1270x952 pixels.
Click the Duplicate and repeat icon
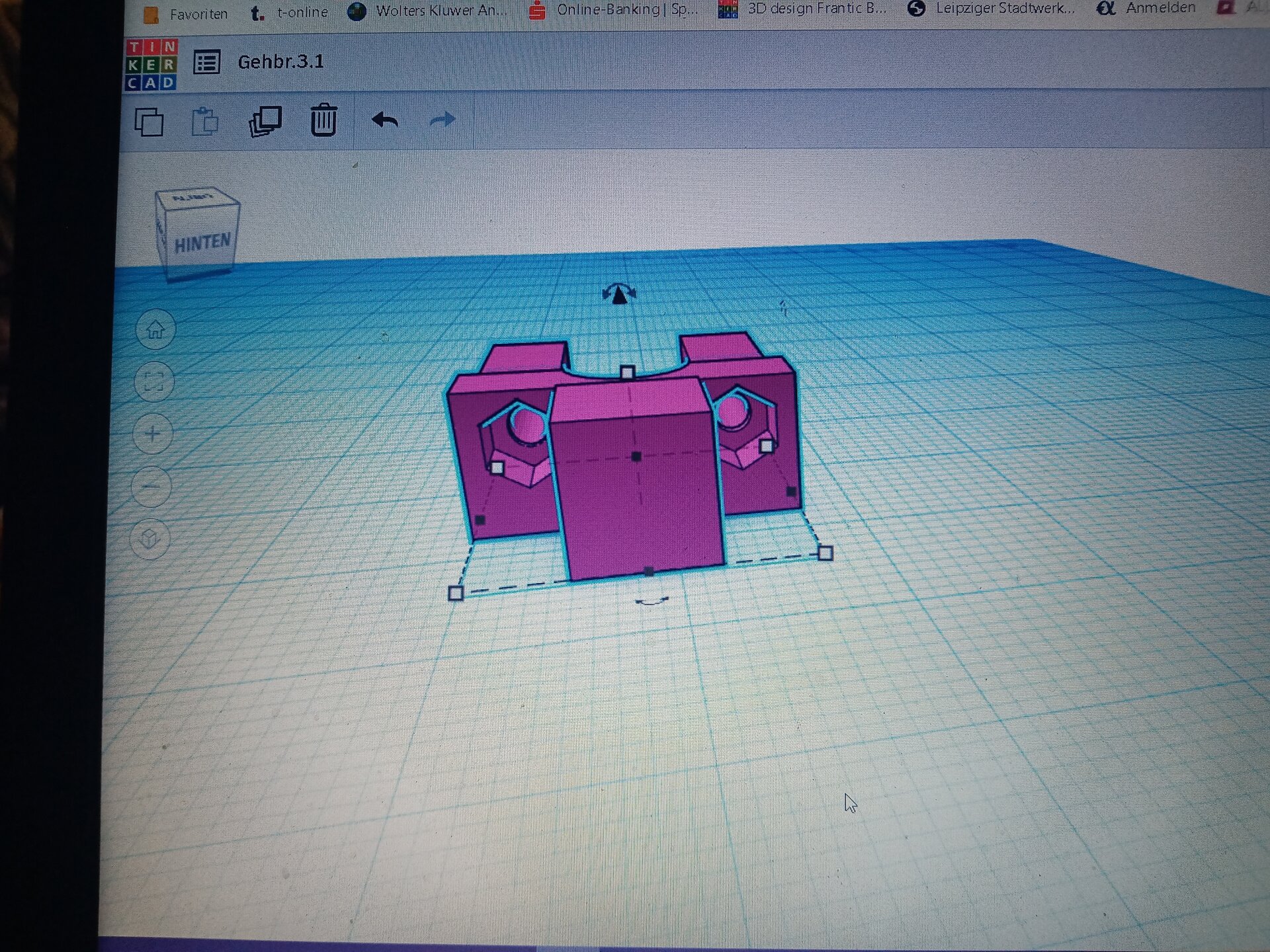[265, 122]
